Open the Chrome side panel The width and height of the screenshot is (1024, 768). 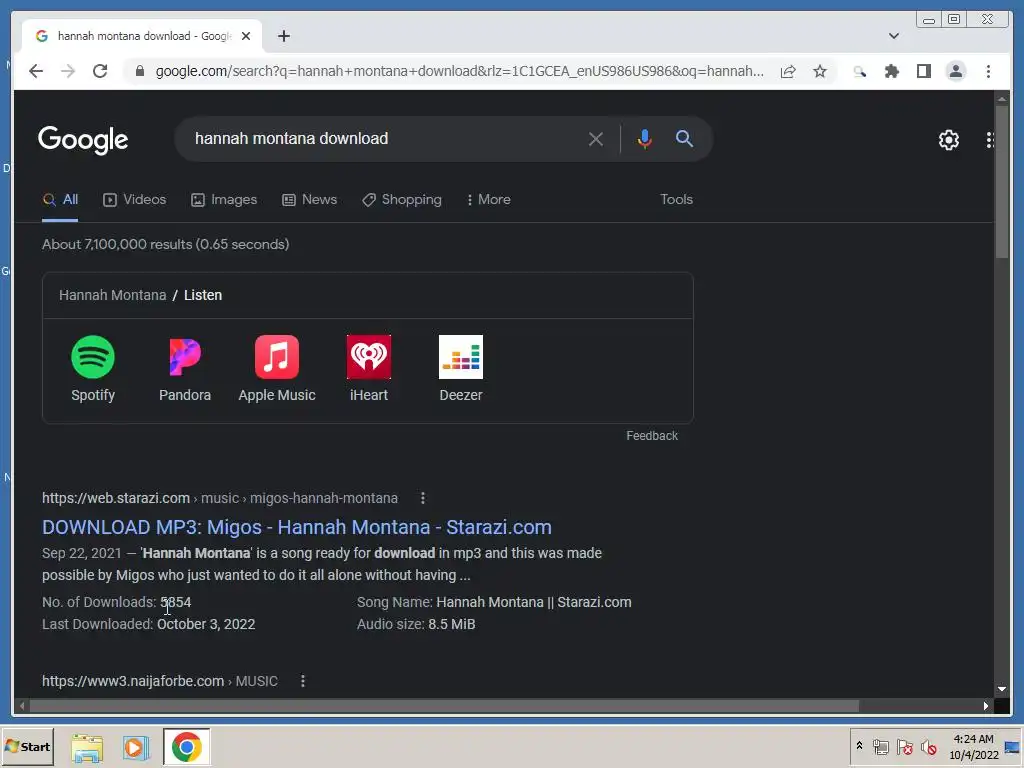(x=923, y=71)
